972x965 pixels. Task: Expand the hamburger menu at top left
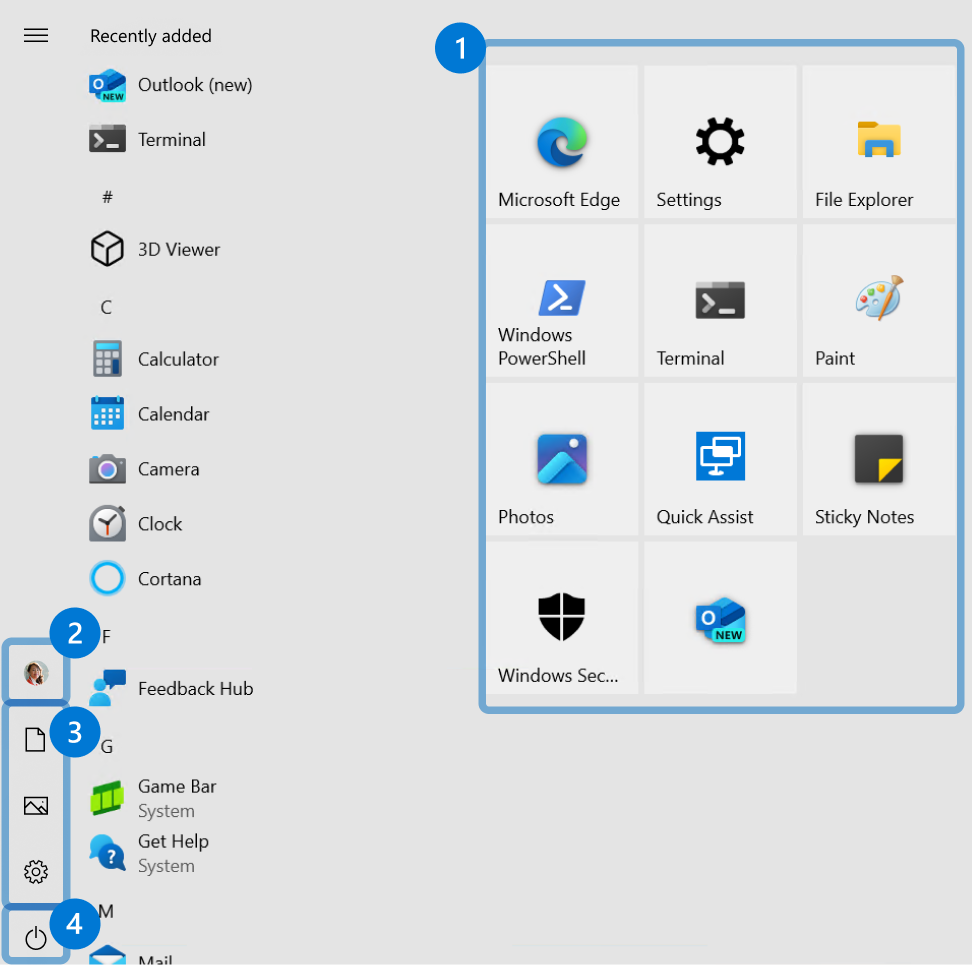point(36,36)
